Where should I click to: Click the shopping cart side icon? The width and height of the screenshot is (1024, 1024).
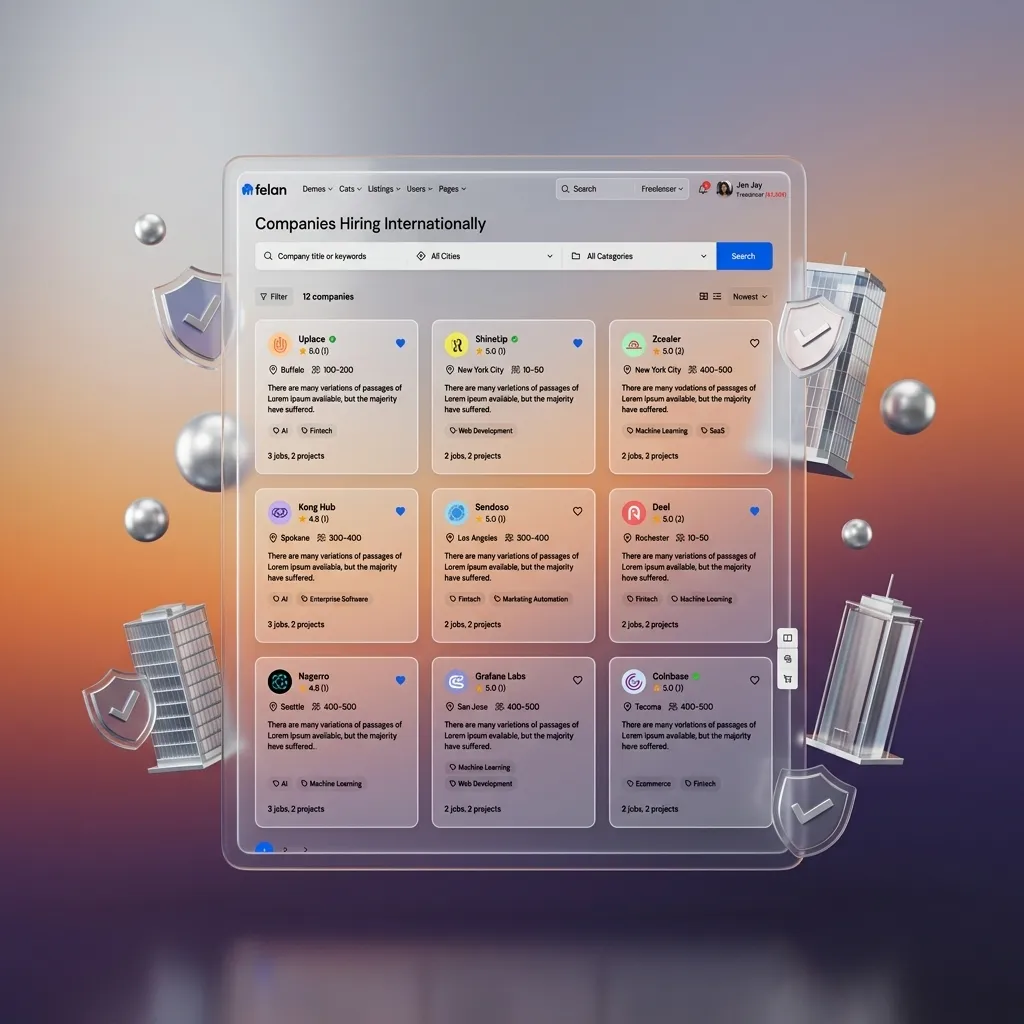(x=788, y=679)
